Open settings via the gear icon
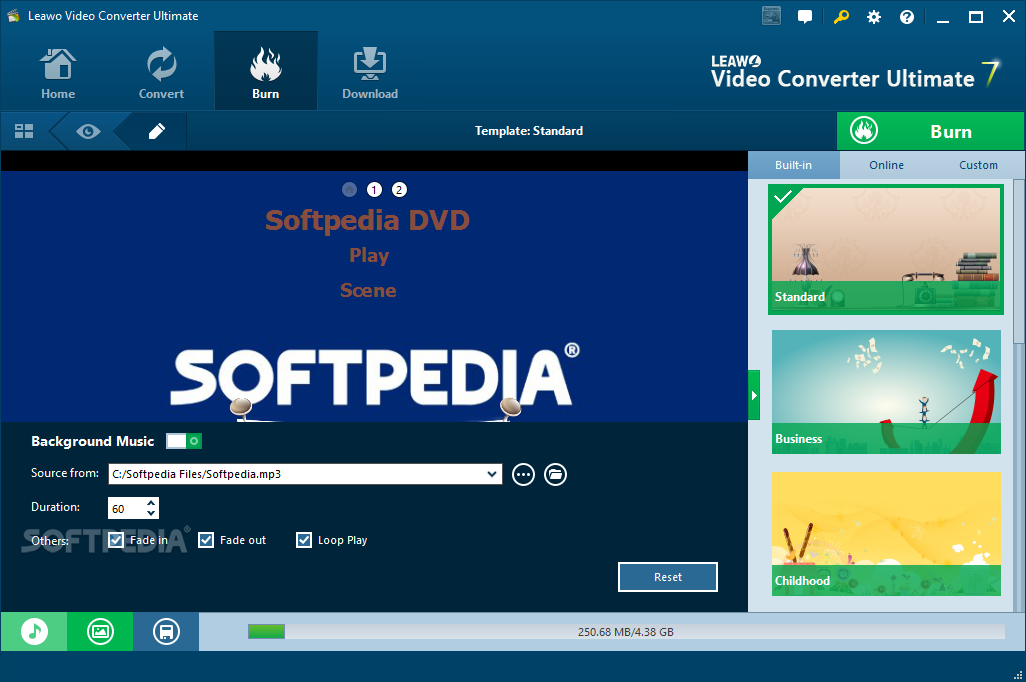The width and height of the screenshot is (1026, 682). click(x=874, y=17)
